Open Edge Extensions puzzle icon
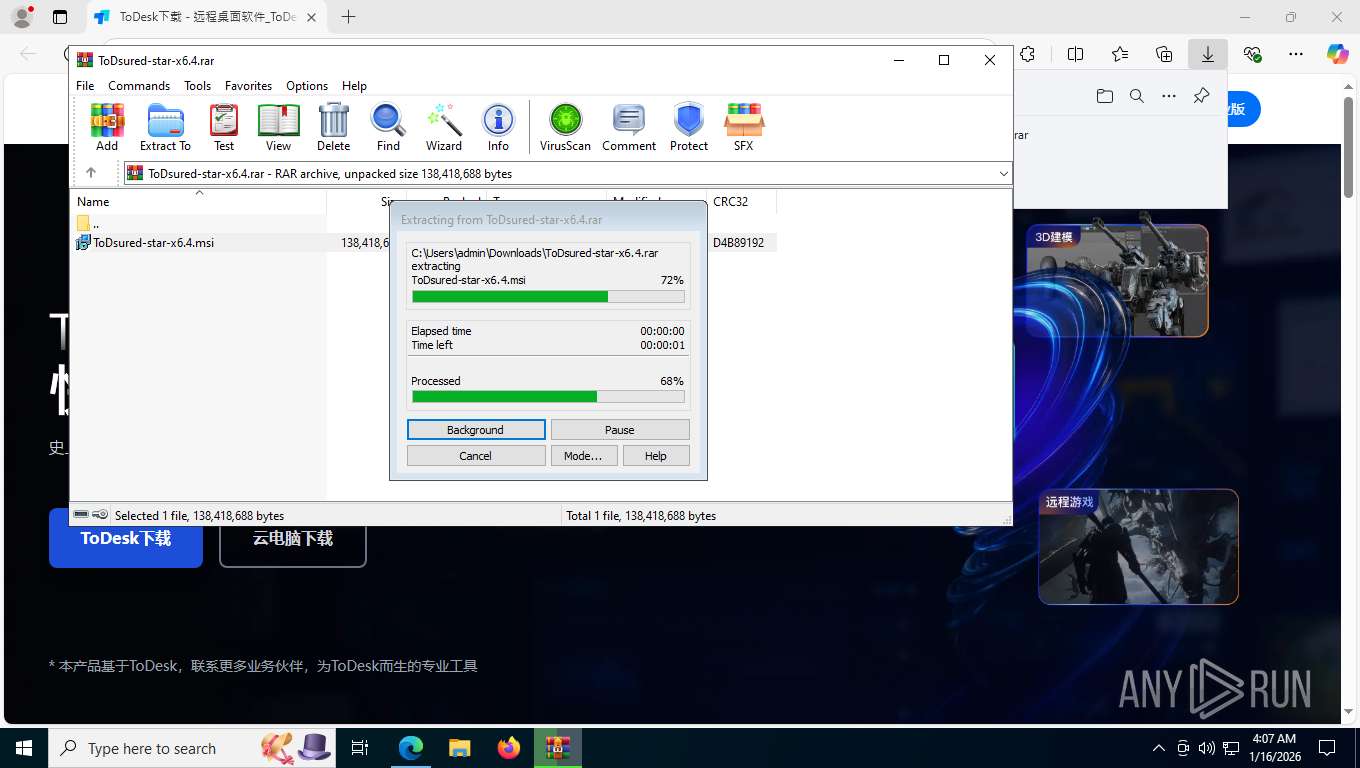This screenshot has height=768, width=1360. coord(1027,54)
